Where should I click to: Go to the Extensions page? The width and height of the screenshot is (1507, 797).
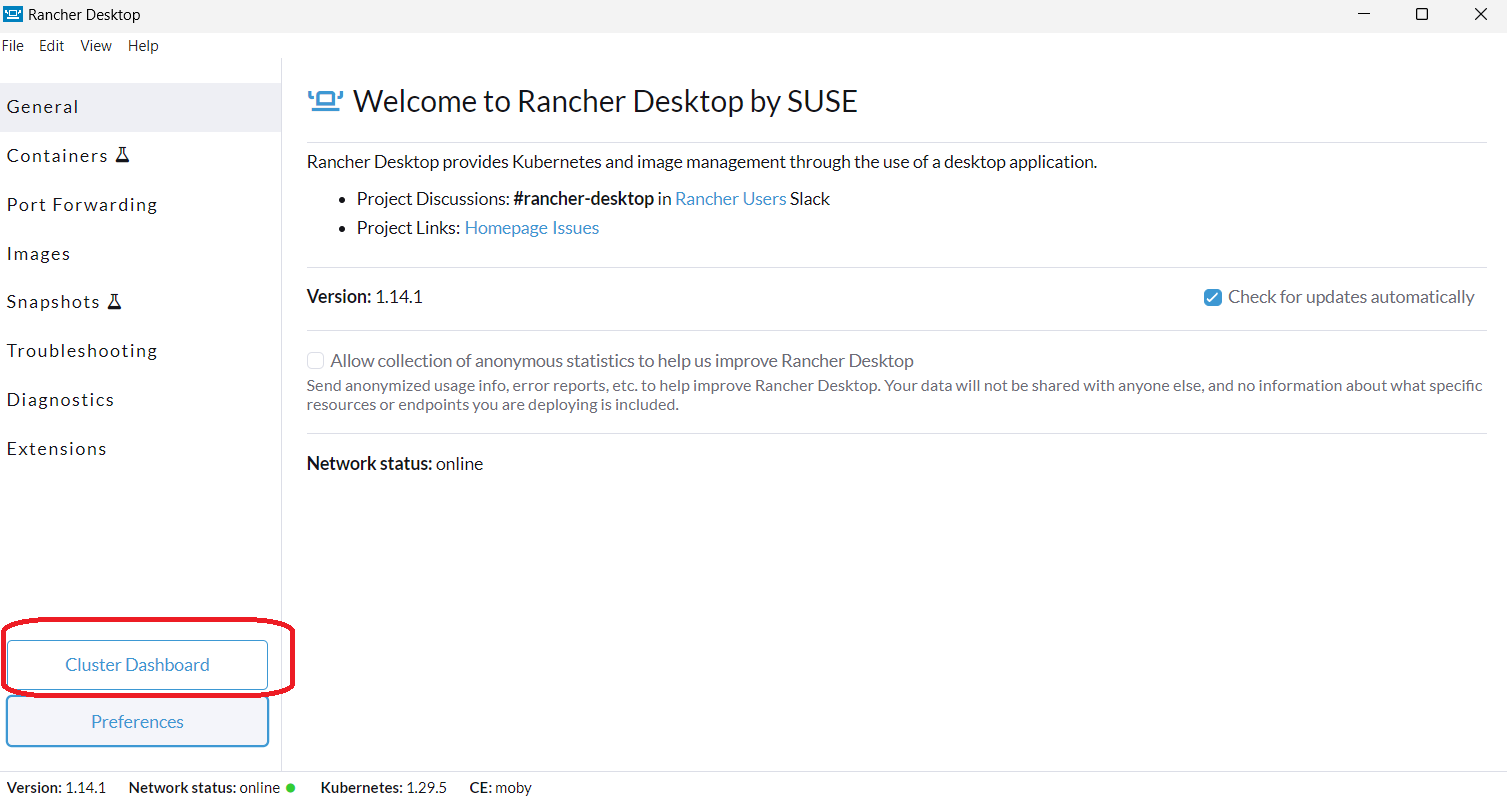[140, 449]
